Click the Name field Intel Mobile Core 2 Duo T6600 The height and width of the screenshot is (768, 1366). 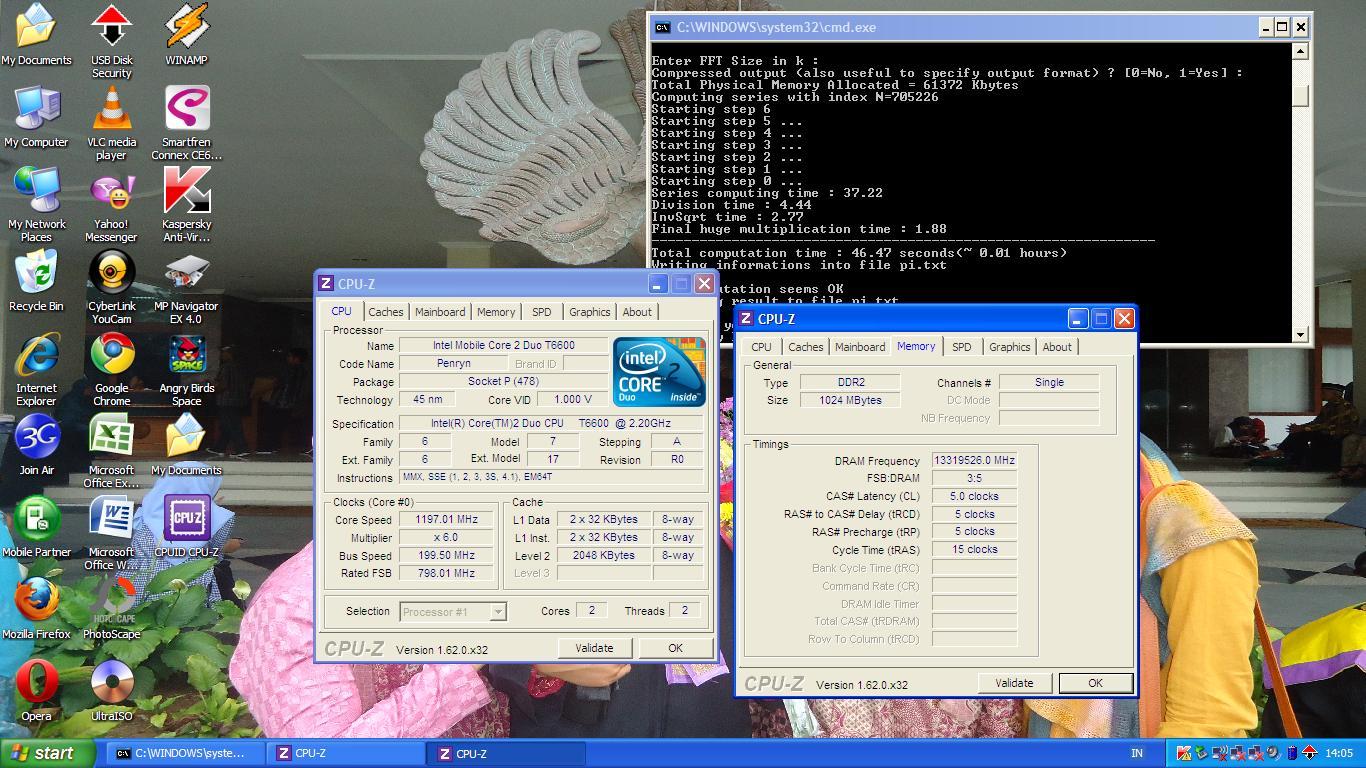(503, 345)
